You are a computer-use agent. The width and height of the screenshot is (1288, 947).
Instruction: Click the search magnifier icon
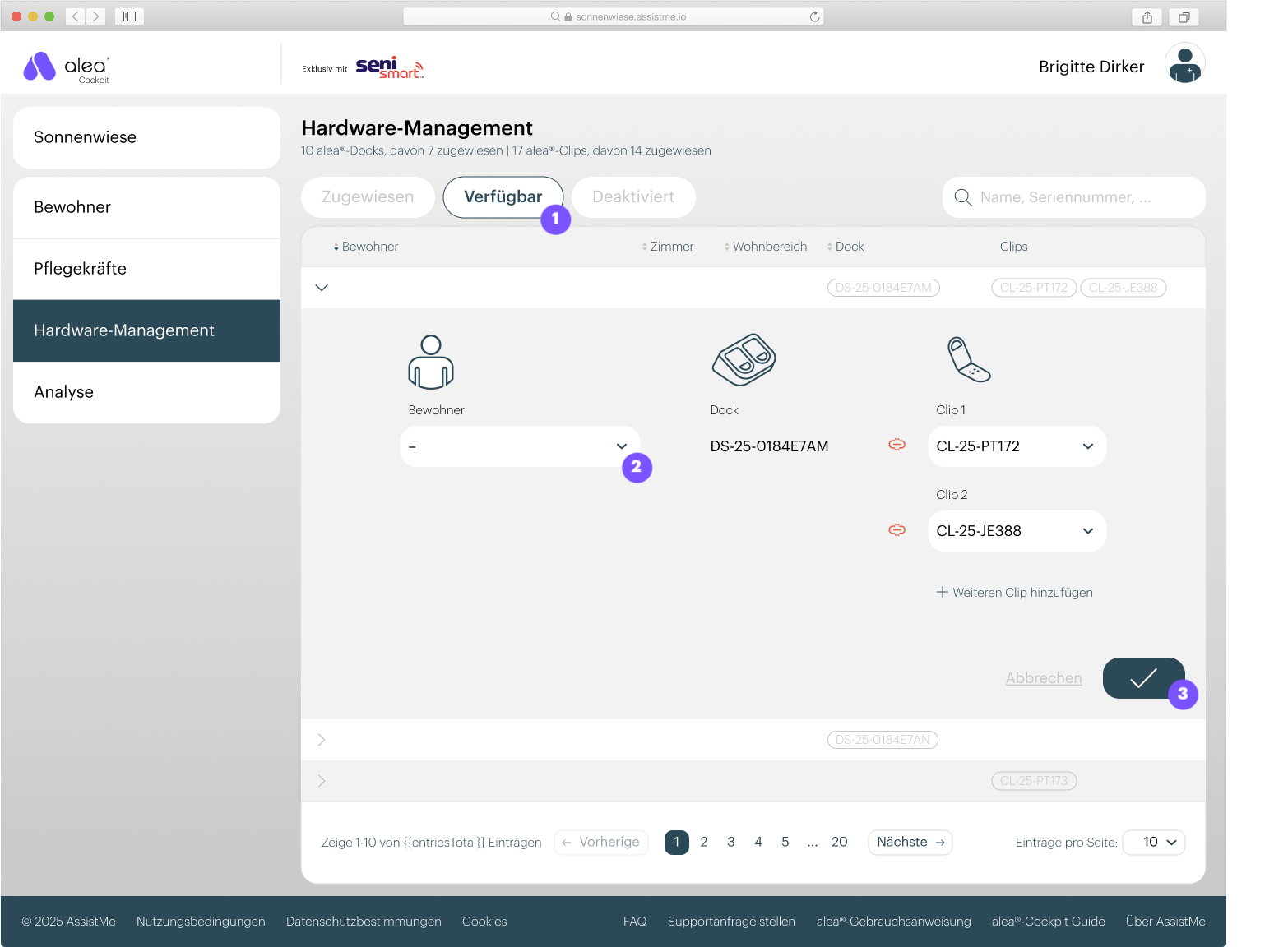(x=962, y=197)
